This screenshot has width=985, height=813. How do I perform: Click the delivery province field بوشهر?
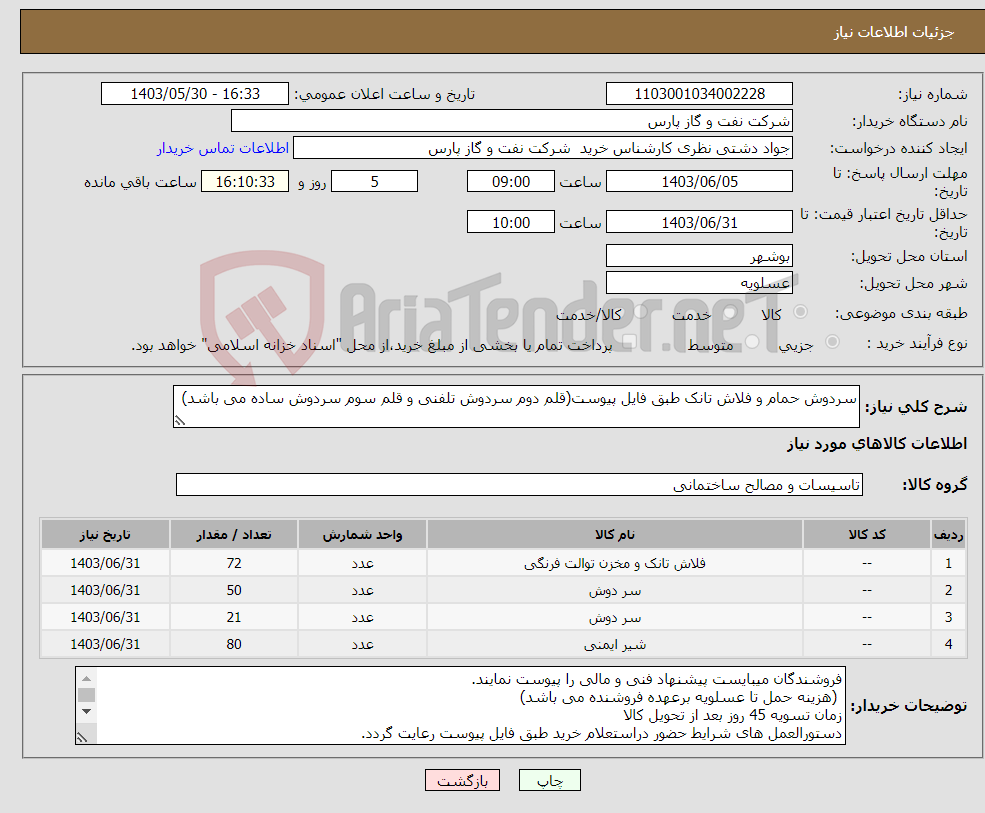pos(699,256)
